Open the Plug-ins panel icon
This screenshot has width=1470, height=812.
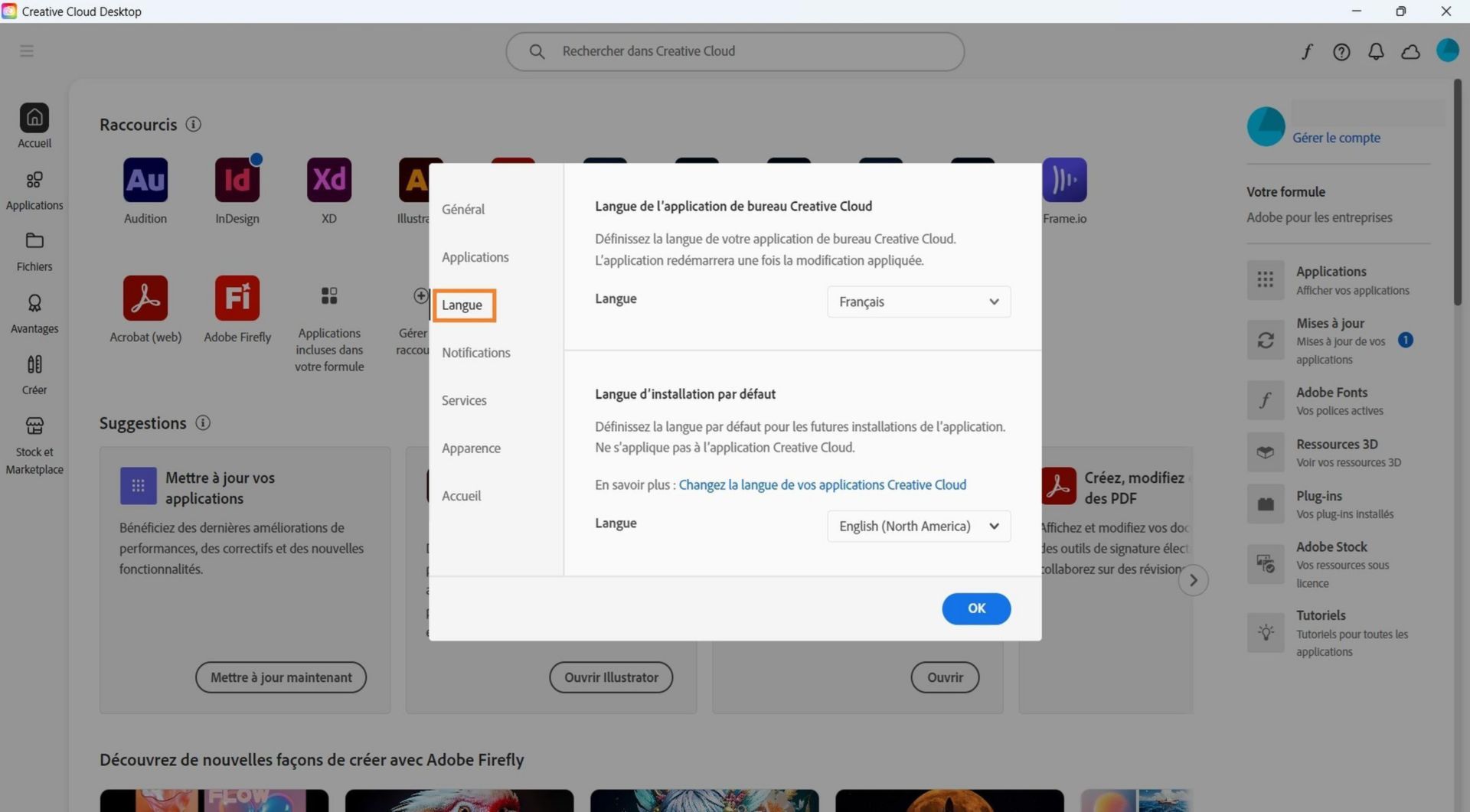pyautogui.click(x=1266, y=504)
